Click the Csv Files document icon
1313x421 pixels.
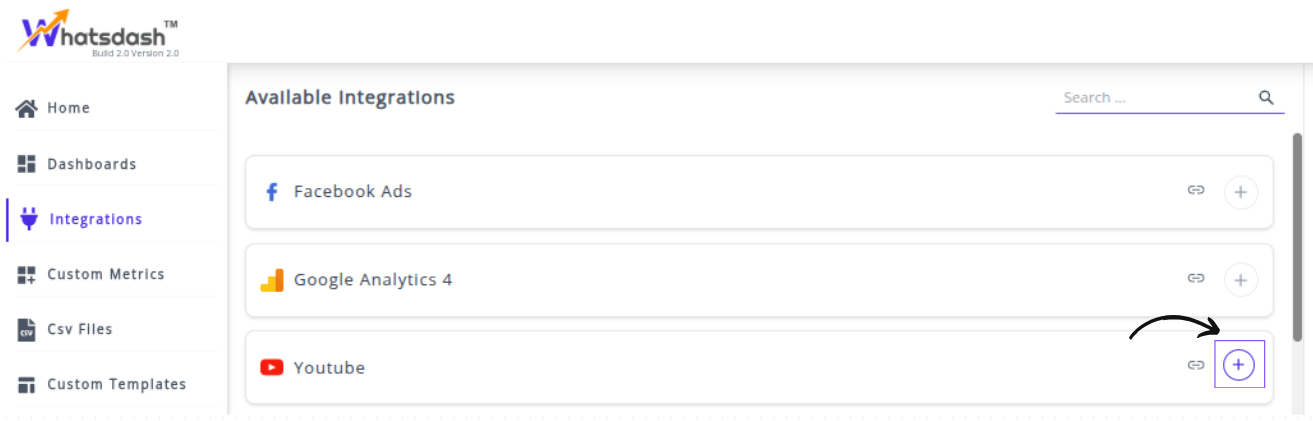point(27,329)
